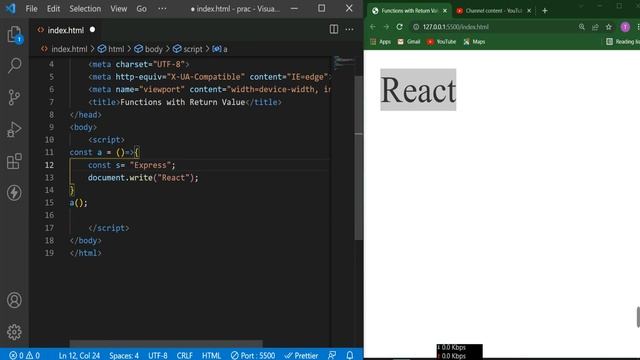Open the Maps bookmark
640x360 pixels.
pyautogui.click(x=474, y=42)
